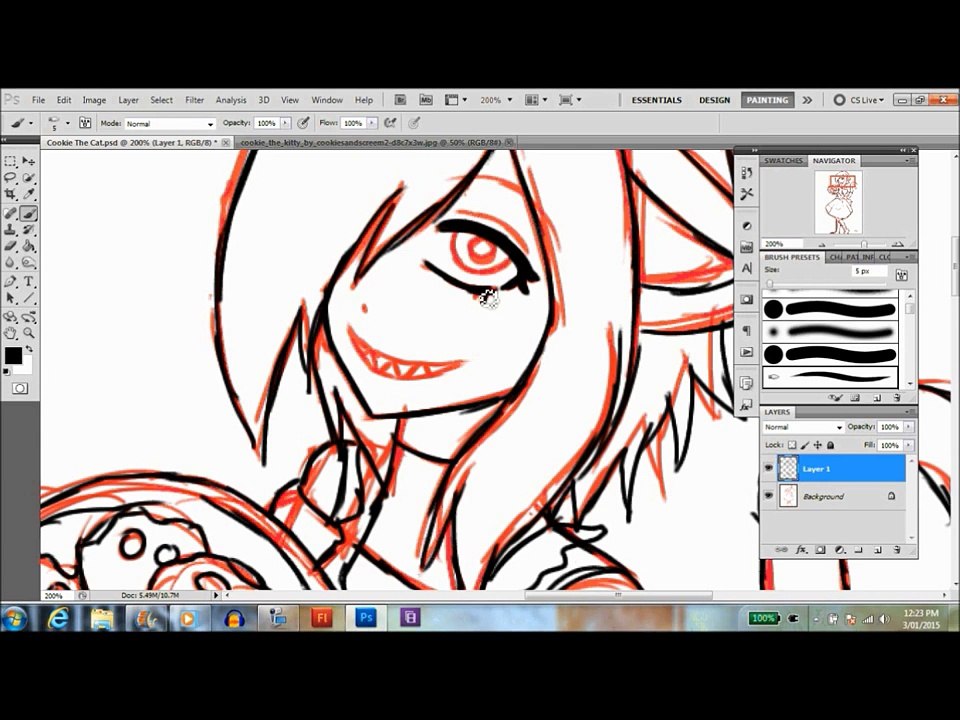Switch to the Swatches tab

point(784,160)
